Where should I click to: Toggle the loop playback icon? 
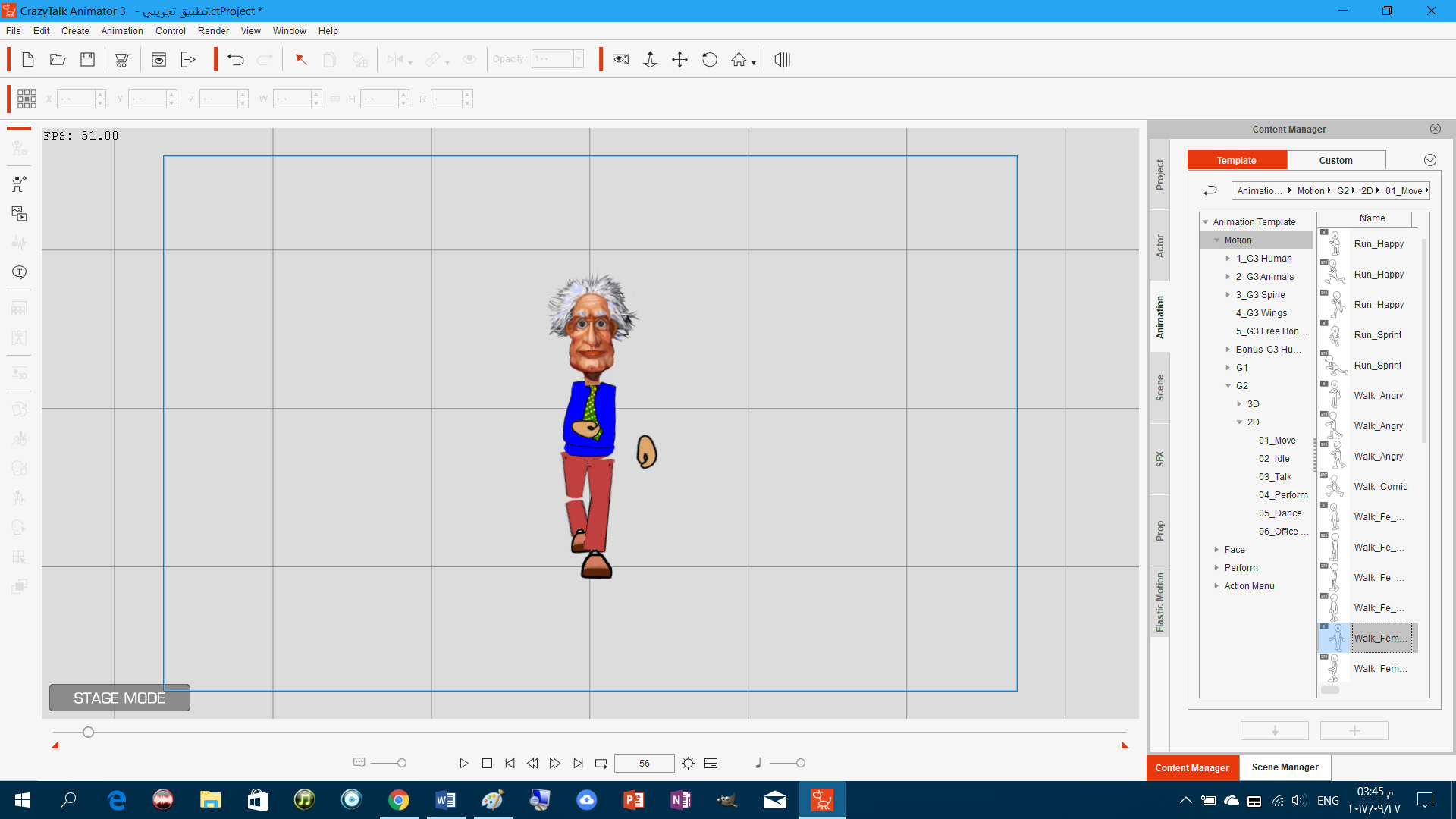coord(601,764)
